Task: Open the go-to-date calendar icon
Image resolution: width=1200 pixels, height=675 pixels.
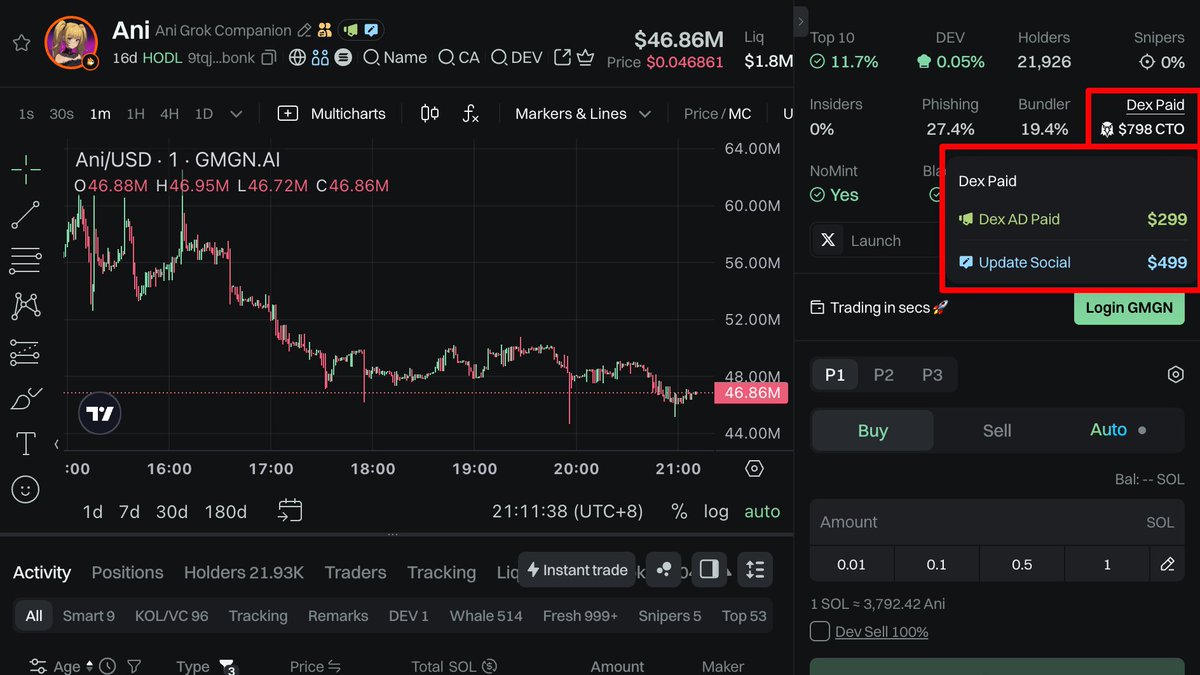Action: point(290,511)
